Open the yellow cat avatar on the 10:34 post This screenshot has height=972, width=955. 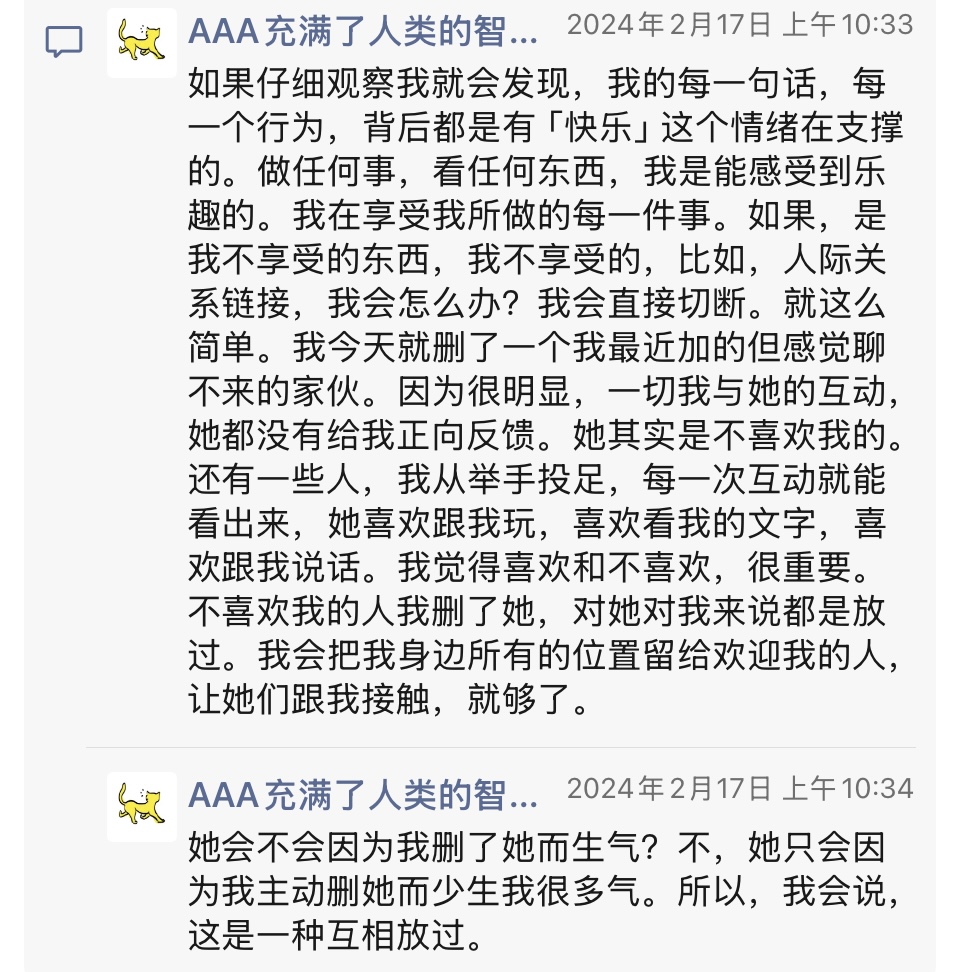(141, 805)
